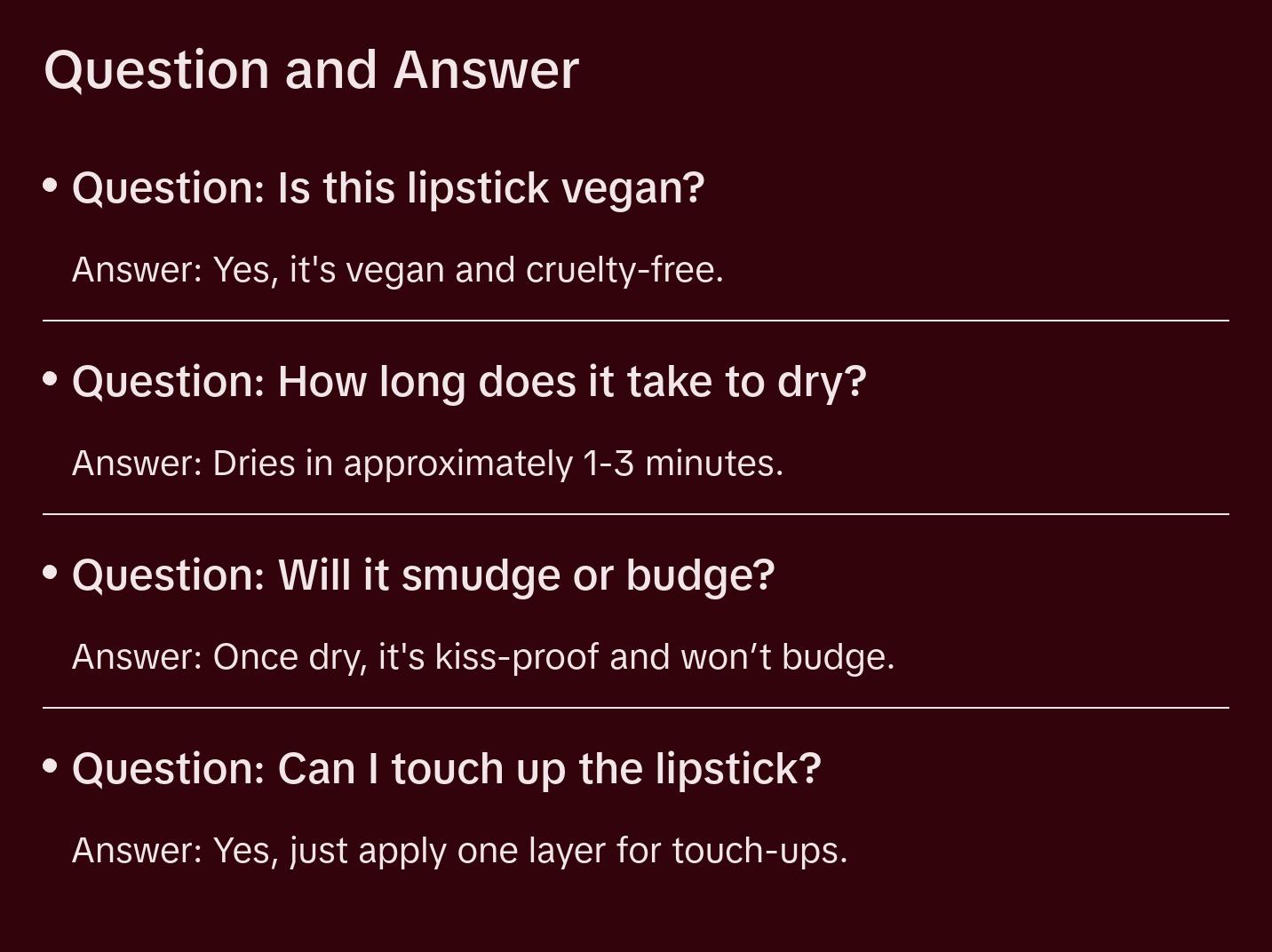Open the "How long does it take to dry?" question
This screenshot has height=952, width=1272.
469,382
